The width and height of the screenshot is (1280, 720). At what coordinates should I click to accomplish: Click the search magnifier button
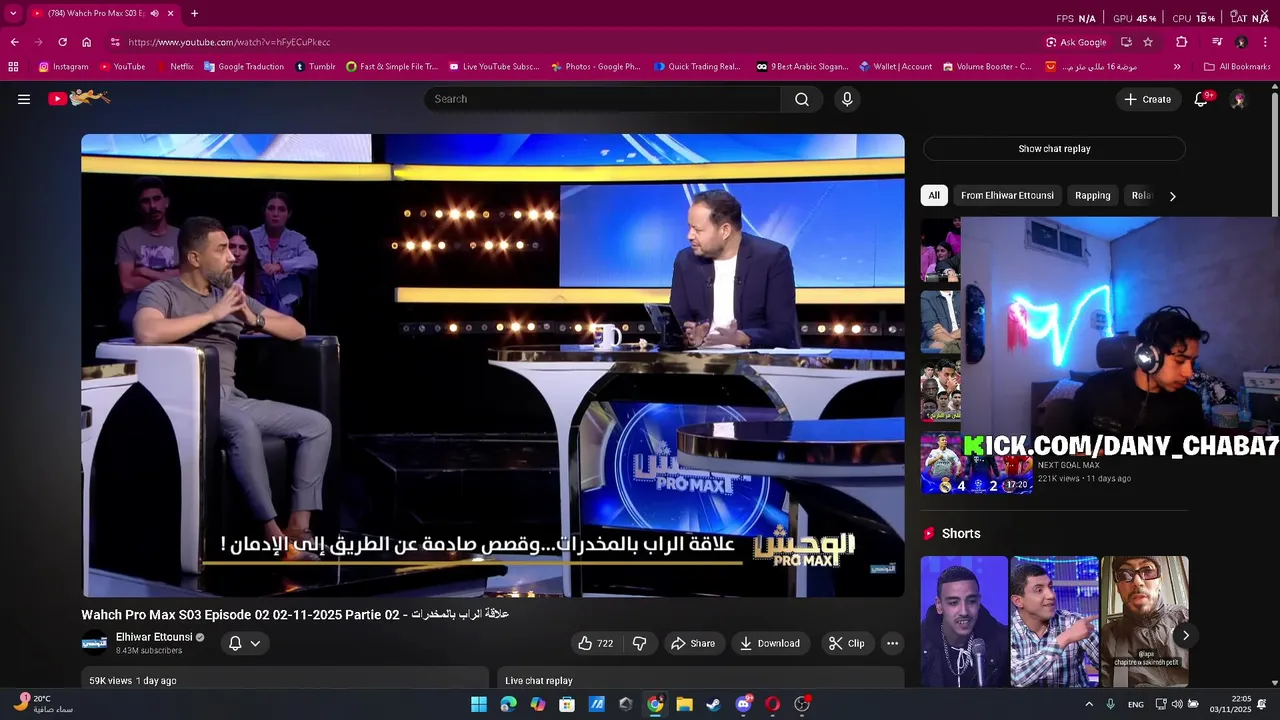[802, 99]
